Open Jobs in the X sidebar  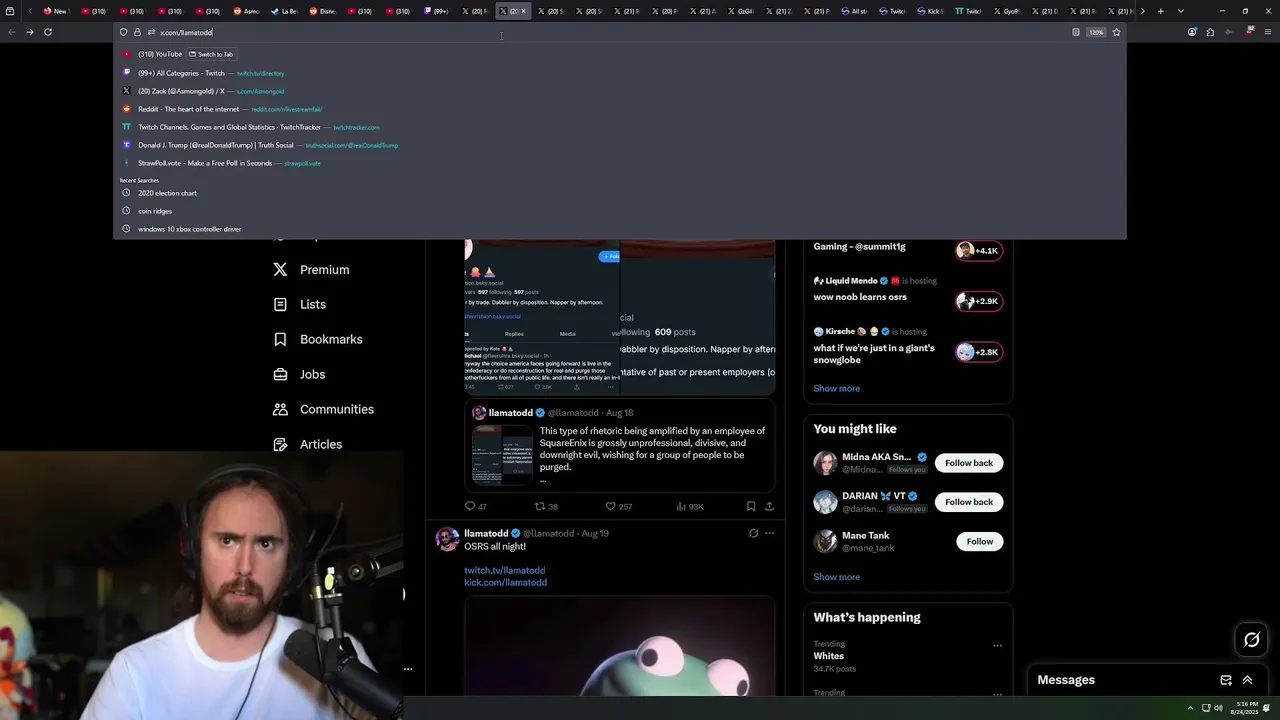[299, 374]
